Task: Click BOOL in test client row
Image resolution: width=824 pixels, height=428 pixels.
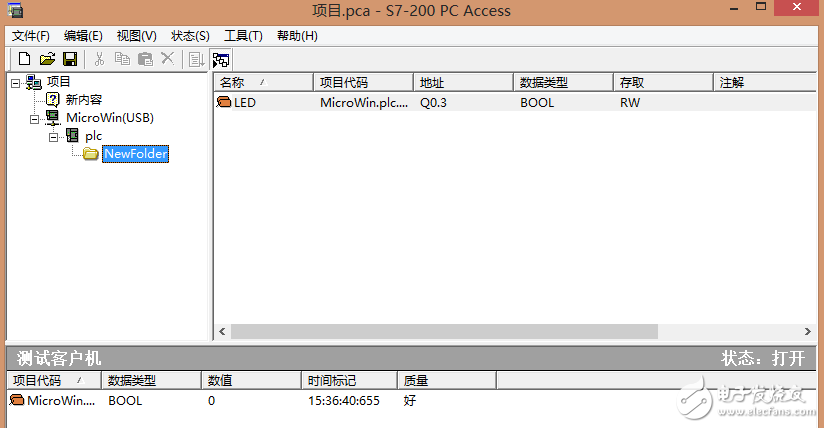Action: [x=125, y=401]
